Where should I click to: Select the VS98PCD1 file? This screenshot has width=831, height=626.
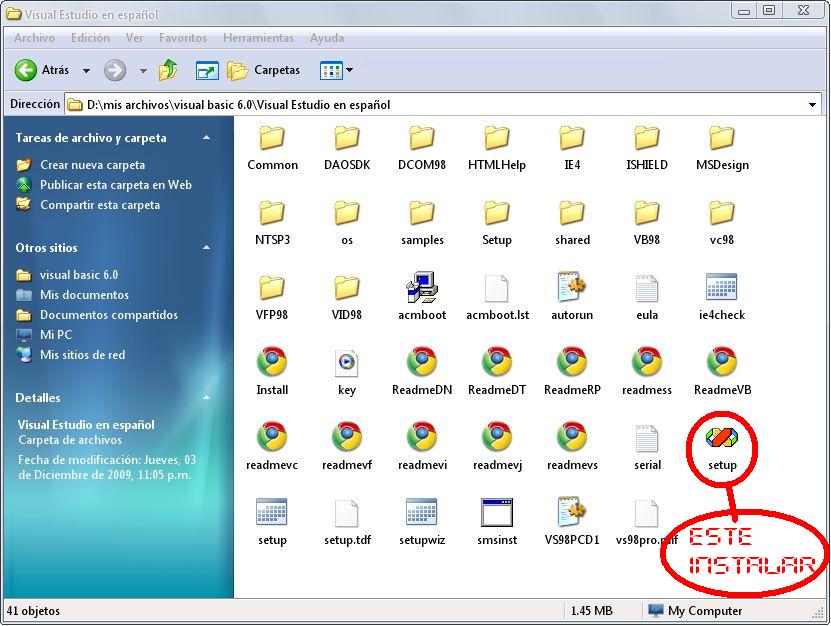click(572, 521)
